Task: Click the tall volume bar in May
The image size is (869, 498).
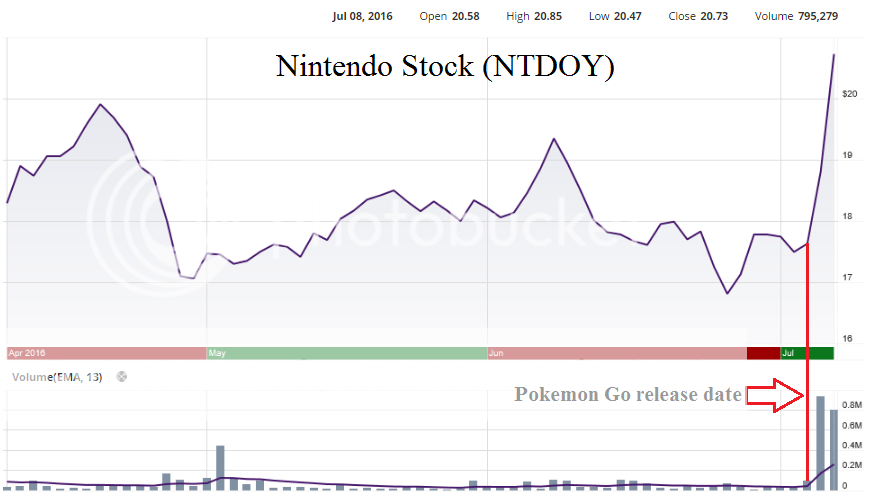Action: click(x=220, y=467)
